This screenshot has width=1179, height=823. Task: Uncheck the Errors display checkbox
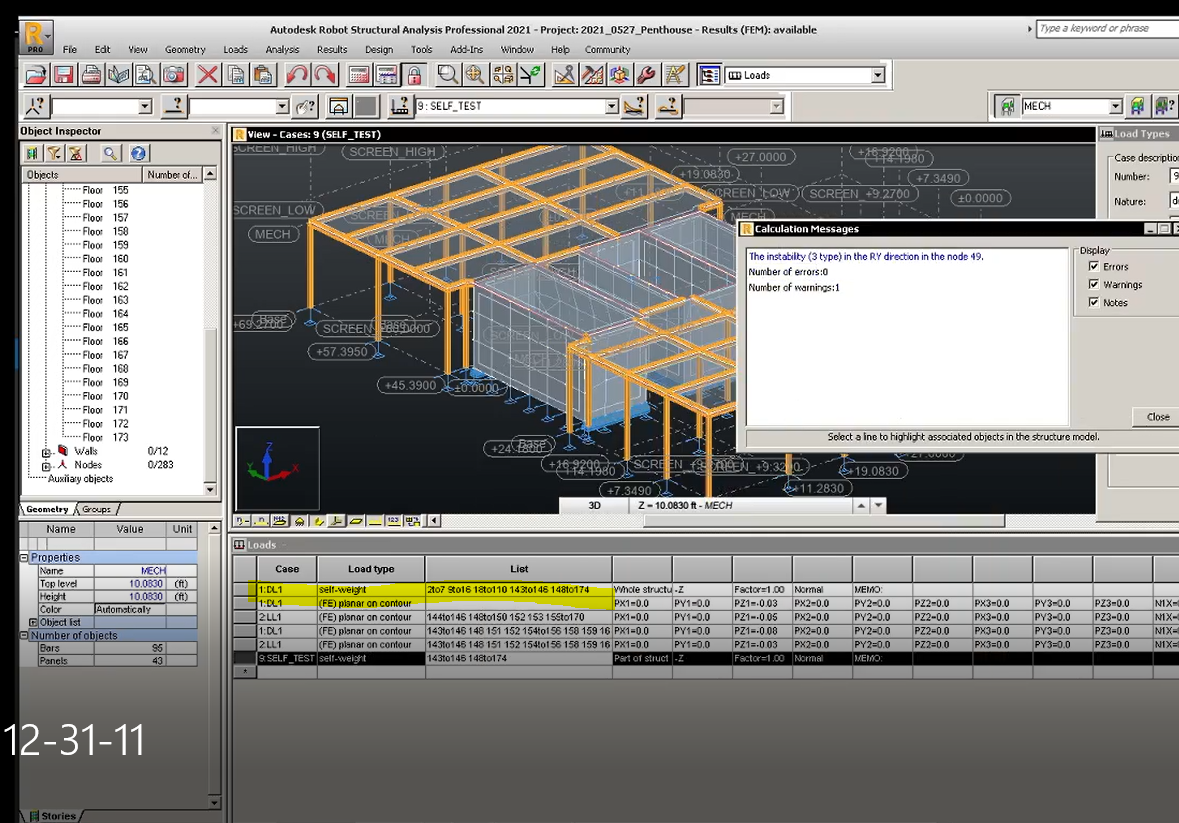tap(1094, 266)
